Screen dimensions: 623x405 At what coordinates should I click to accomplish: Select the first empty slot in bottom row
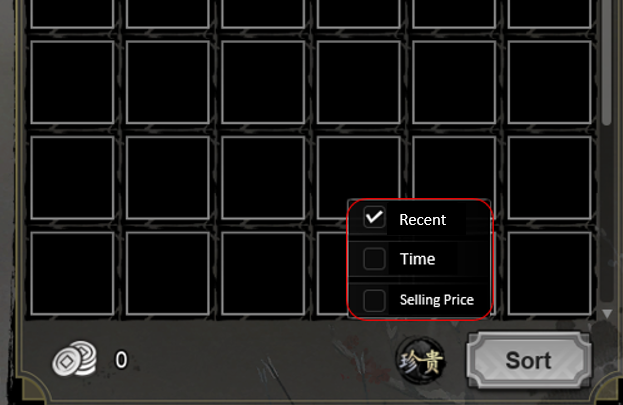click(72, 273)
